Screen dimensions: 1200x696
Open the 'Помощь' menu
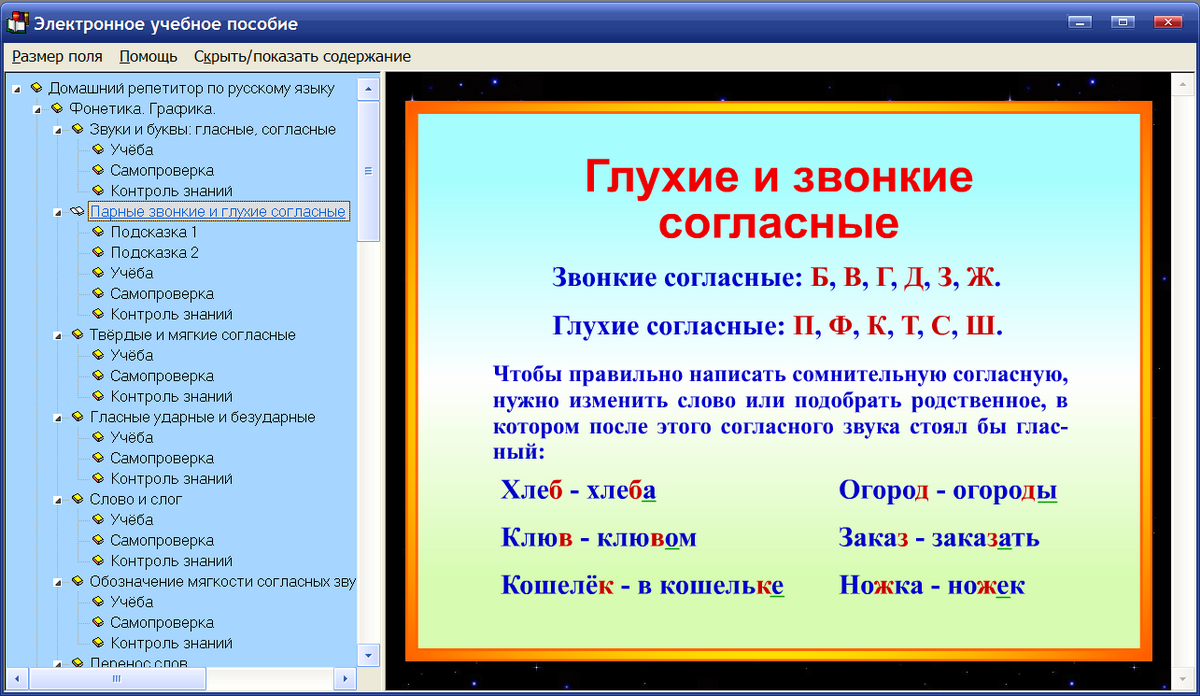point(147,57)
